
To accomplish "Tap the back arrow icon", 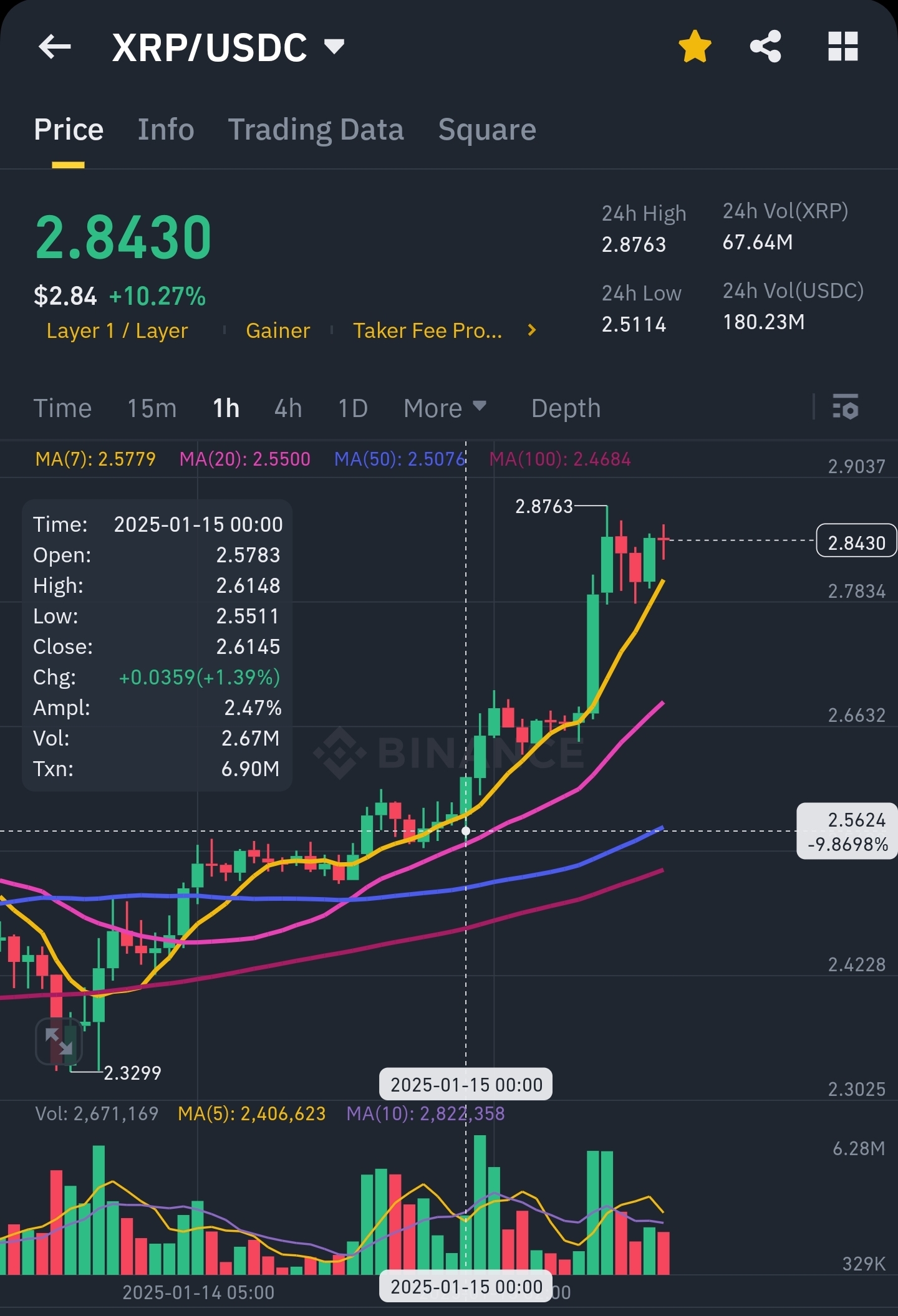I will click(x=55, y=47).
